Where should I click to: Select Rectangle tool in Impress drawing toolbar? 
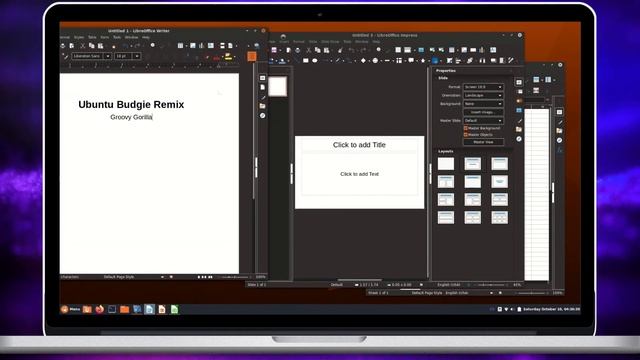306,60
